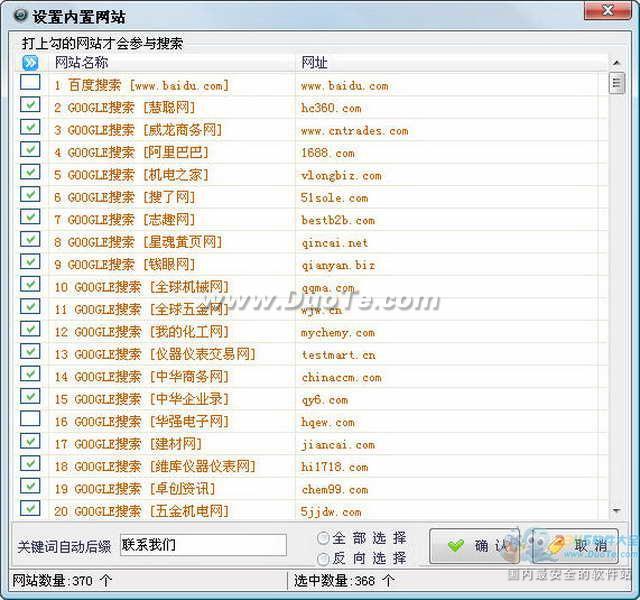Uncheck row 10 全球机械网 checkbox
The width and height of the screenshot is (640, 600).
click(x=30, y=284)
